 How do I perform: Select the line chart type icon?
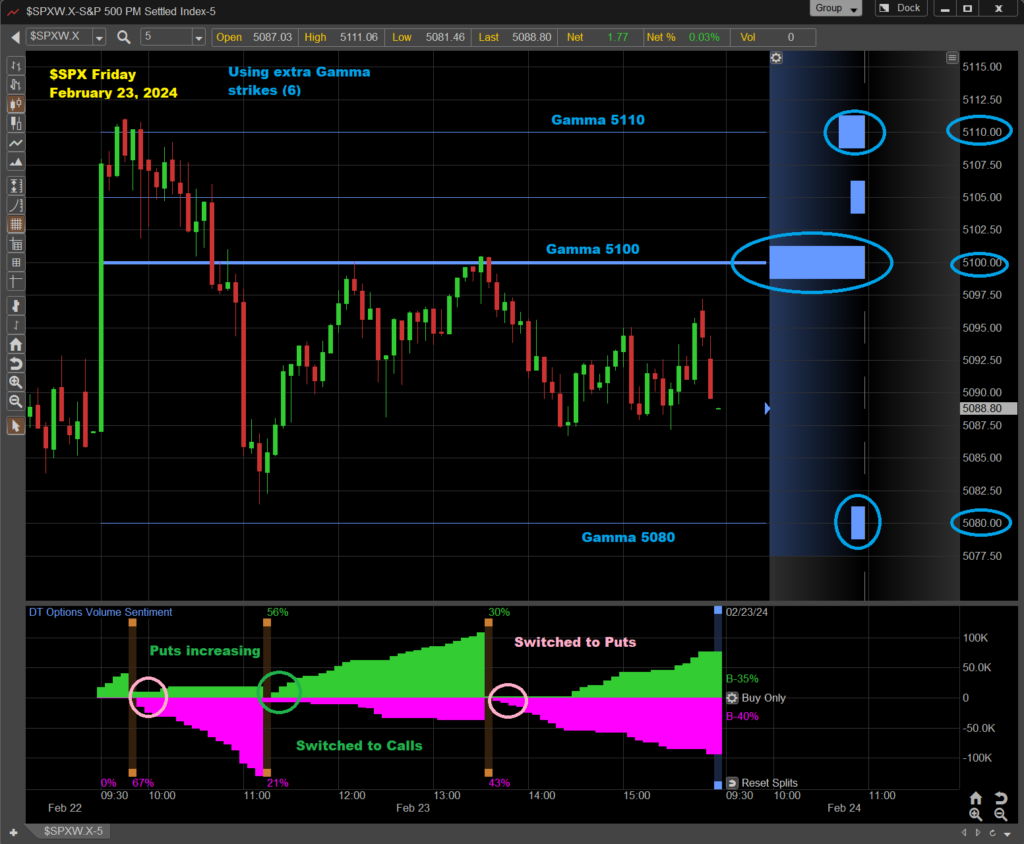coord(16,143)
